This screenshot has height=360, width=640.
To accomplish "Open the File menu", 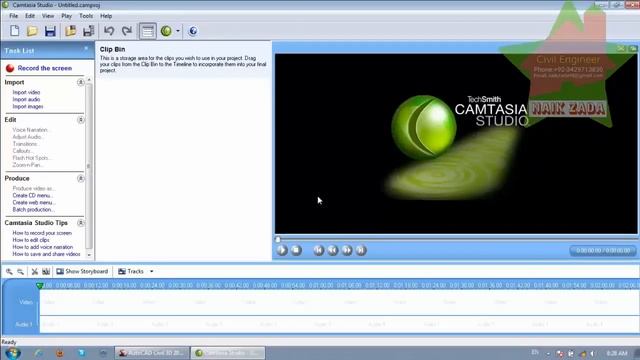I will (x=13, y=16).
